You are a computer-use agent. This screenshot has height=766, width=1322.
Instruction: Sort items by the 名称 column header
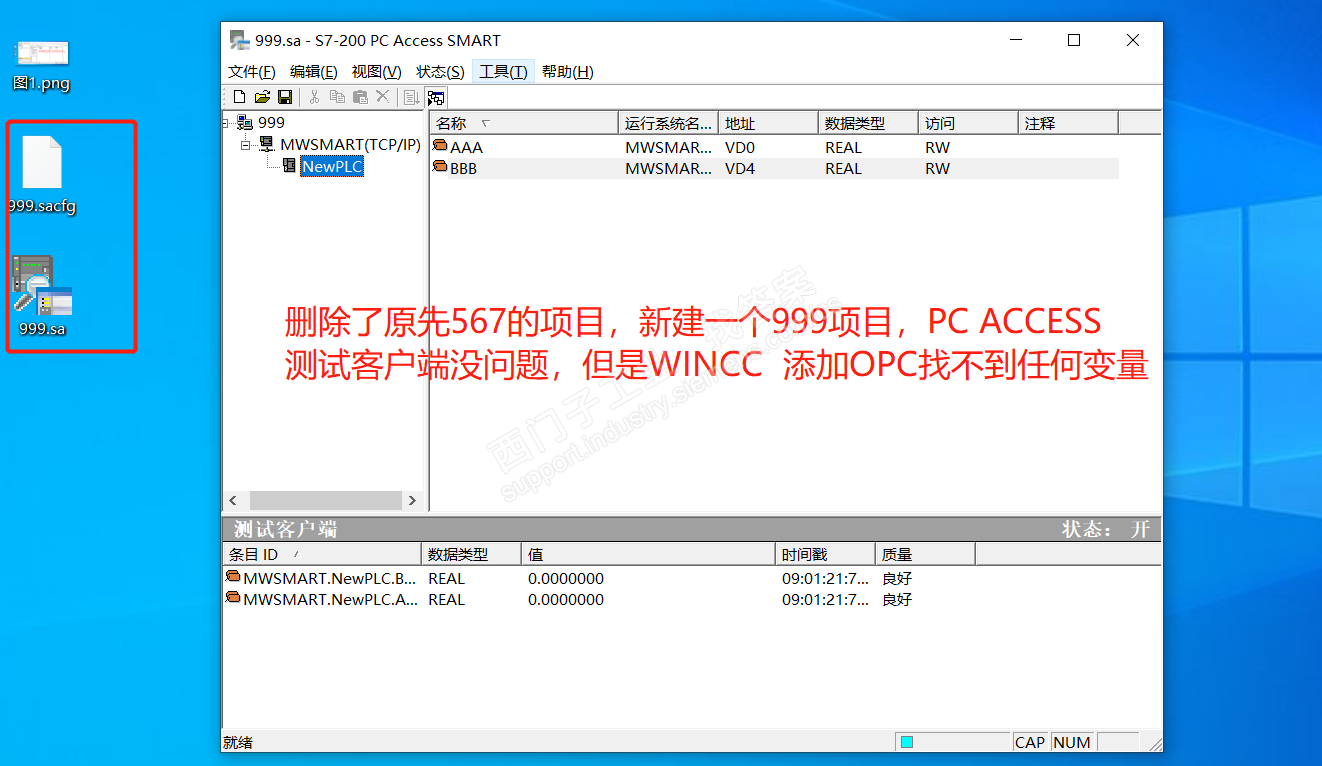coord(524,123)
